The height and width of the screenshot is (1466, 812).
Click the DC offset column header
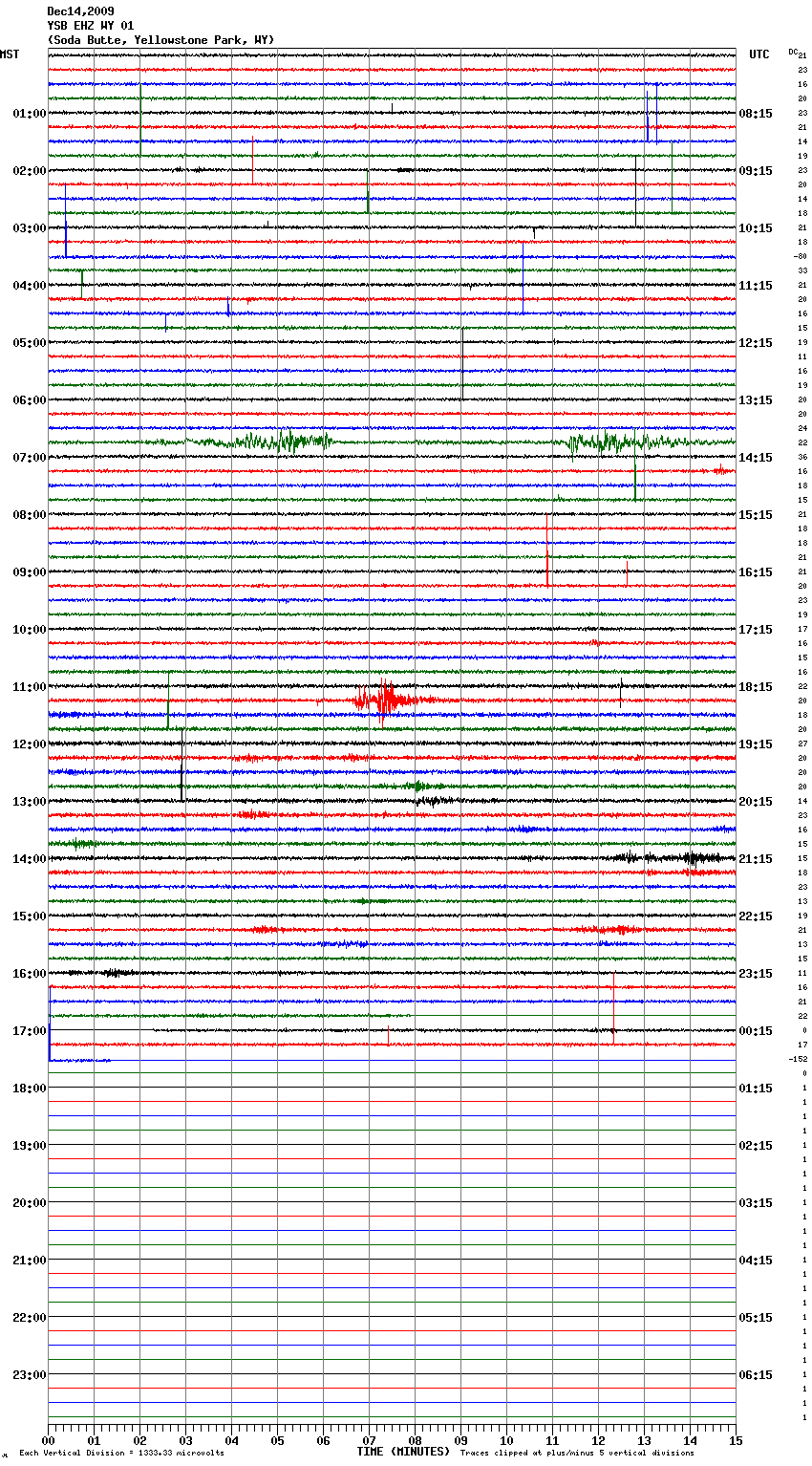point(793,52)
